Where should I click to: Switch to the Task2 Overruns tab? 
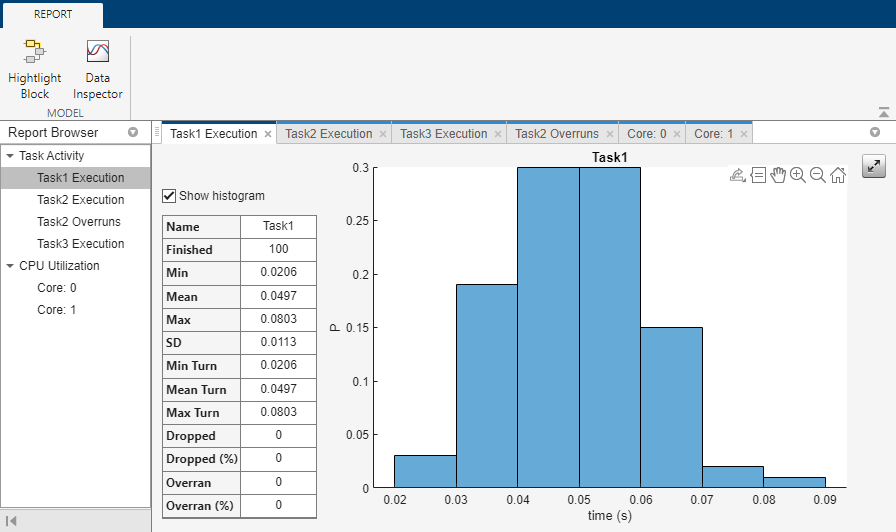557,134
